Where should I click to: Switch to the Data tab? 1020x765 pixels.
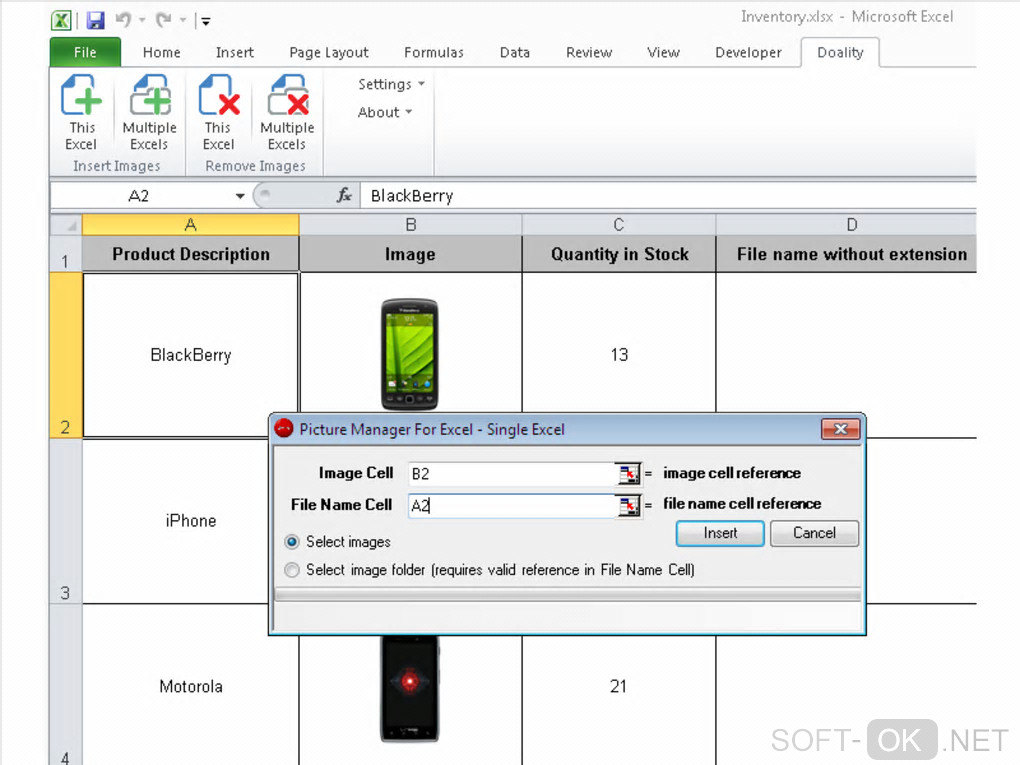(x=515, y=53)
